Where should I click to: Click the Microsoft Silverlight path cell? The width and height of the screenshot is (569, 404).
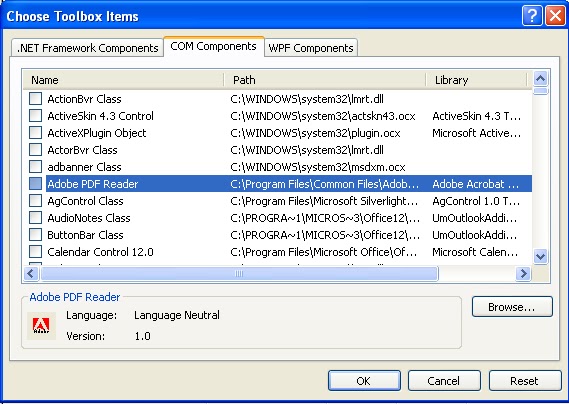(324, 201)
